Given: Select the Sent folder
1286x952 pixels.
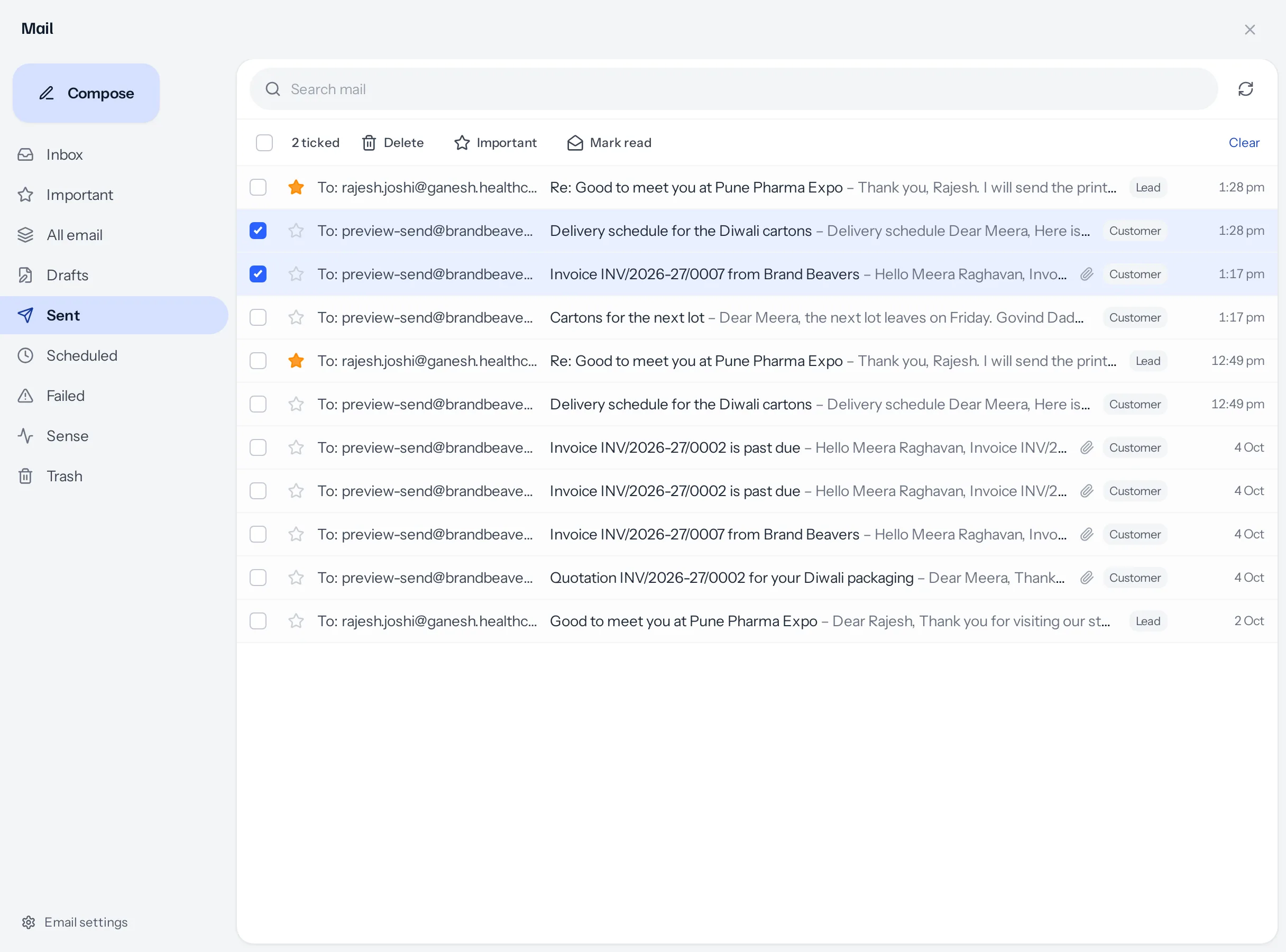Looking at the screenshot, I should click(114, 315).
